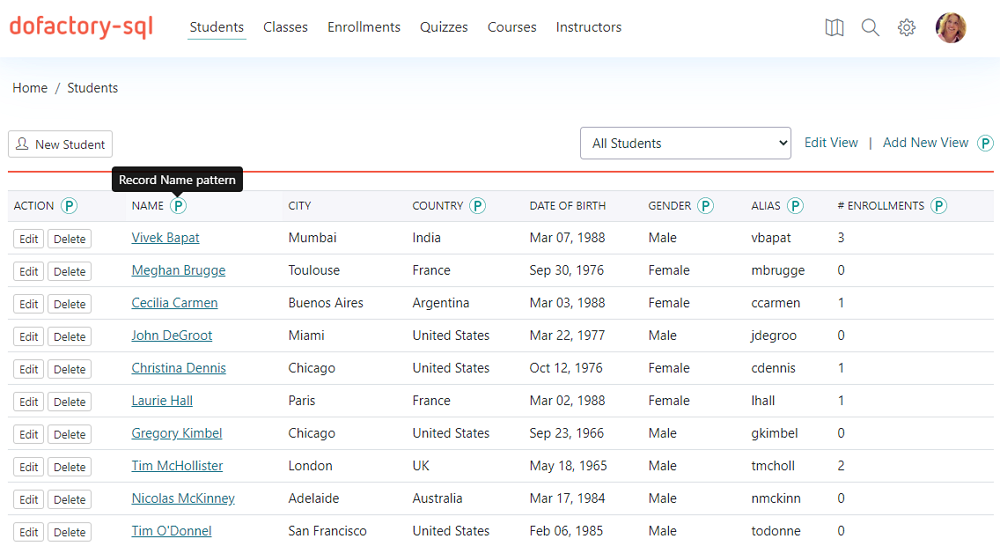
Task: Open the settings gear icon
Action: 906,28
